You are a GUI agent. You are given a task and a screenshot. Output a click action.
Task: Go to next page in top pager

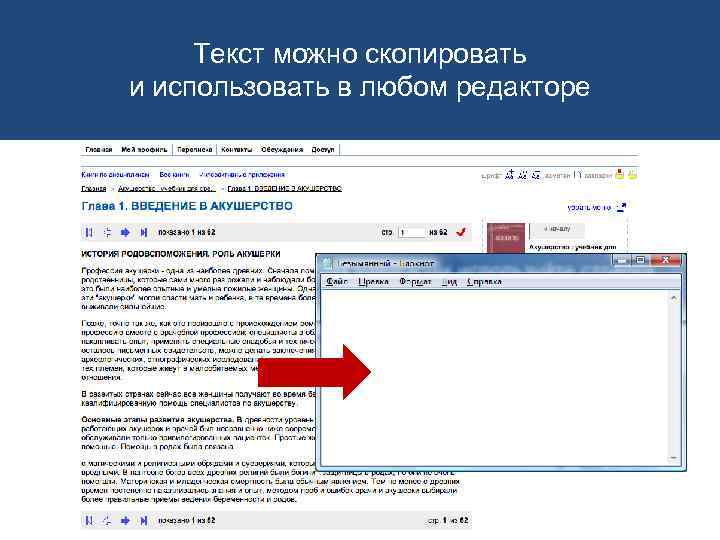125,232
